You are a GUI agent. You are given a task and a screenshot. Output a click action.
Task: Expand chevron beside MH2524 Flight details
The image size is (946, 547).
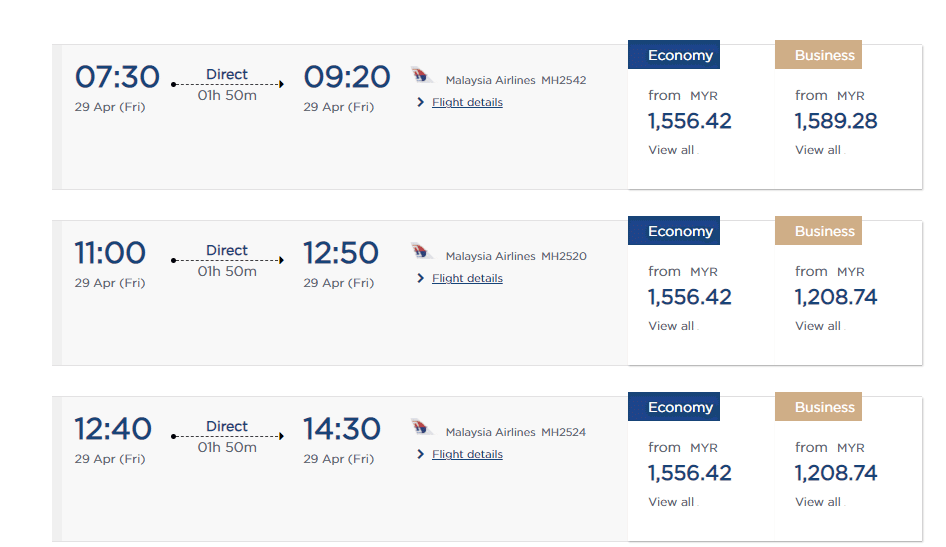click(421, 455)
